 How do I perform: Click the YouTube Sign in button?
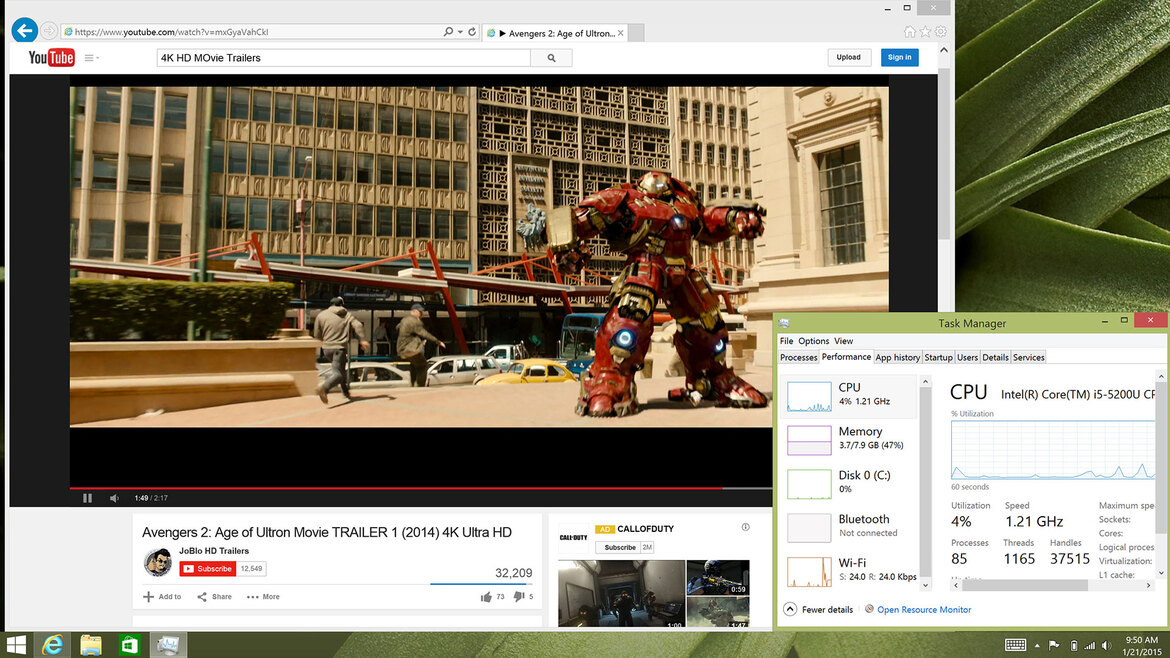[x=899, y=57]
